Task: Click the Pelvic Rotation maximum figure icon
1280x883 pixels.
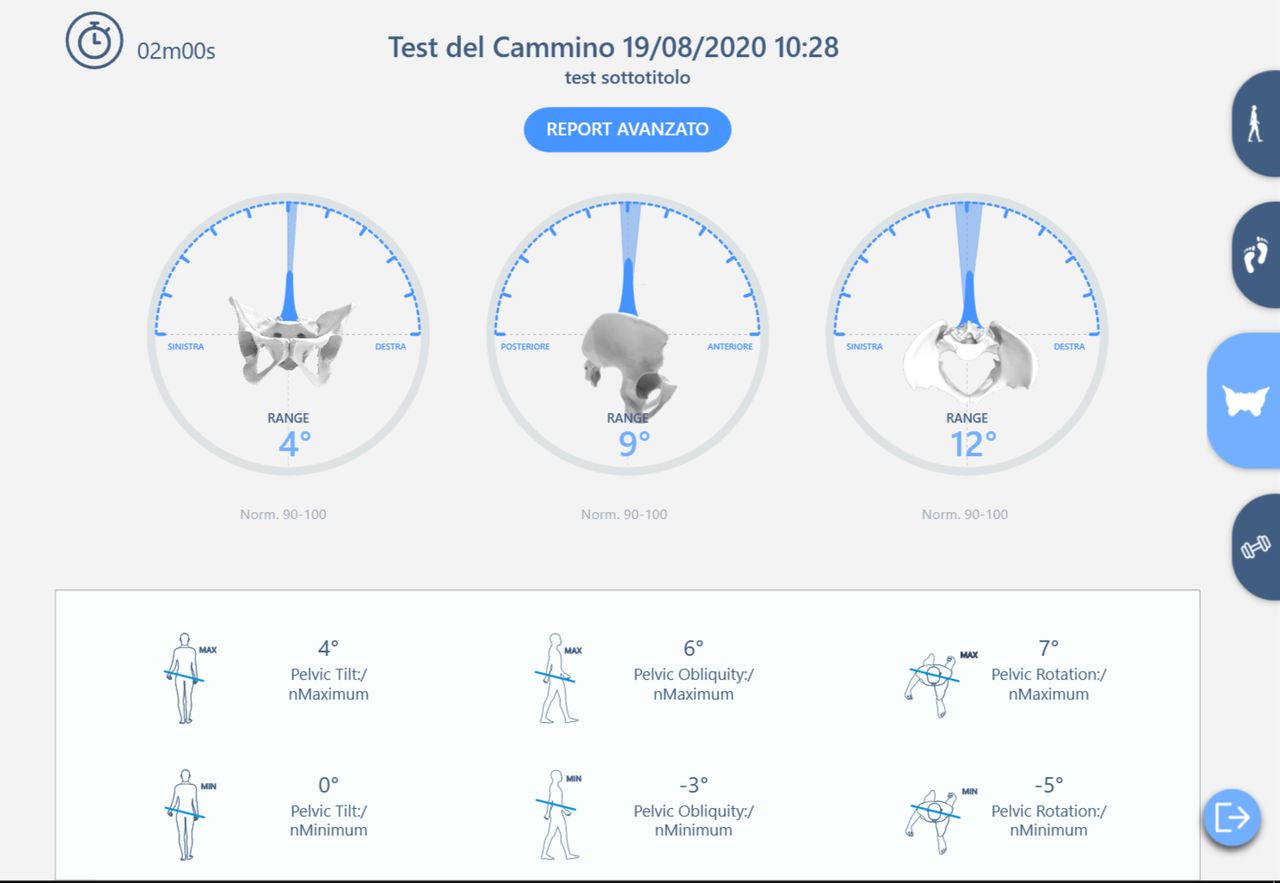Action: point(934,678)
